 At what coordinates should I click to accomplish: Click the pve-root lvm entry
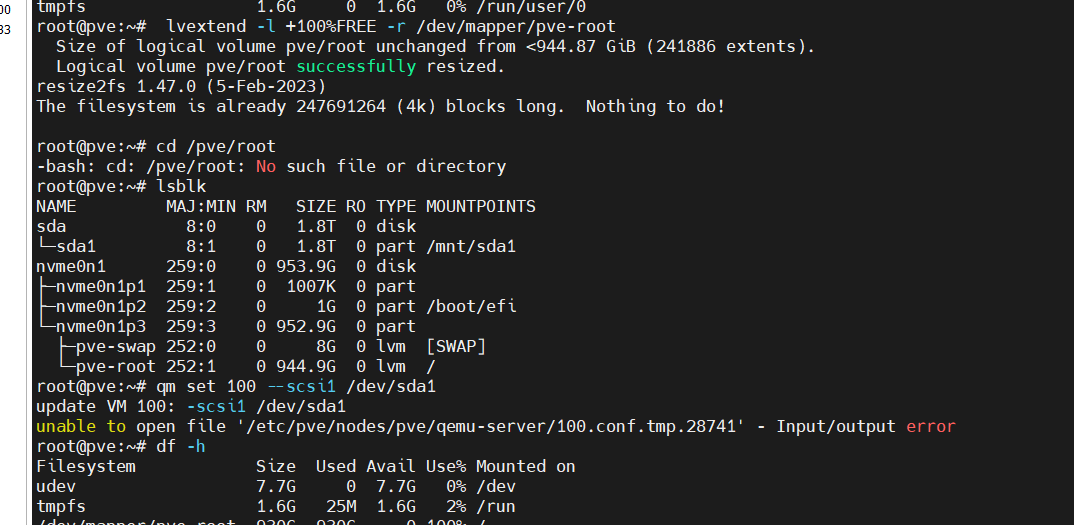pos(116,366)
